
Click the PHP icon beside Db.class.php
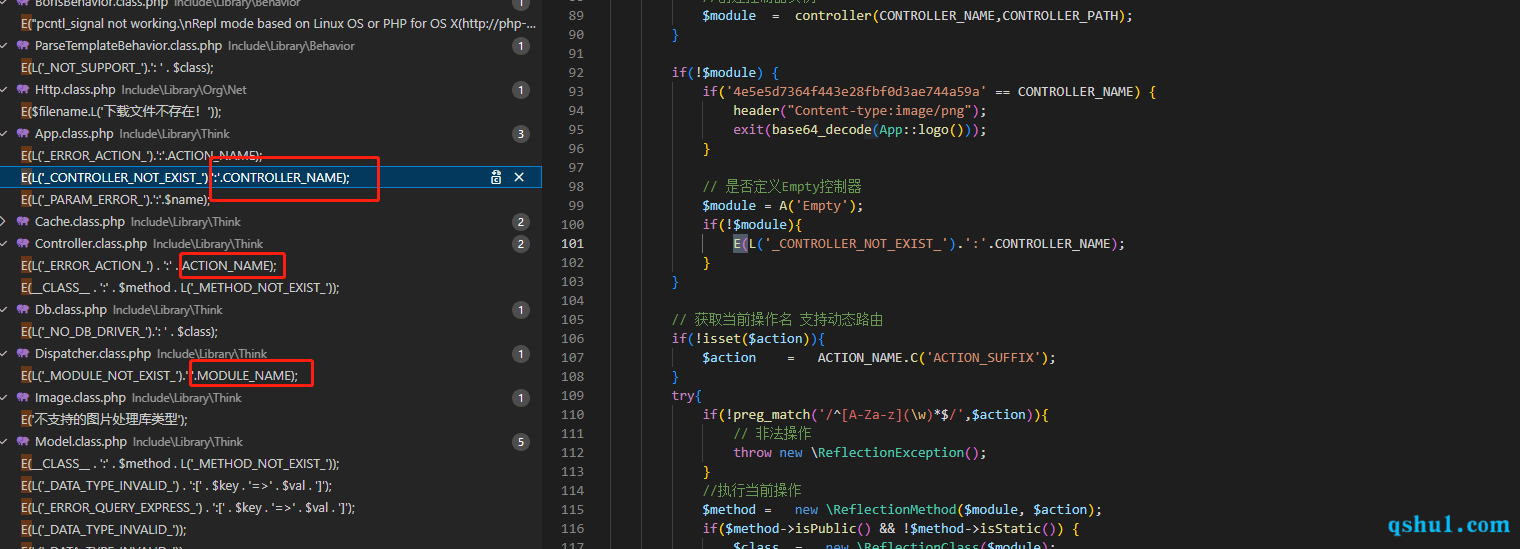pyautogui.click(x=22, y=310)
